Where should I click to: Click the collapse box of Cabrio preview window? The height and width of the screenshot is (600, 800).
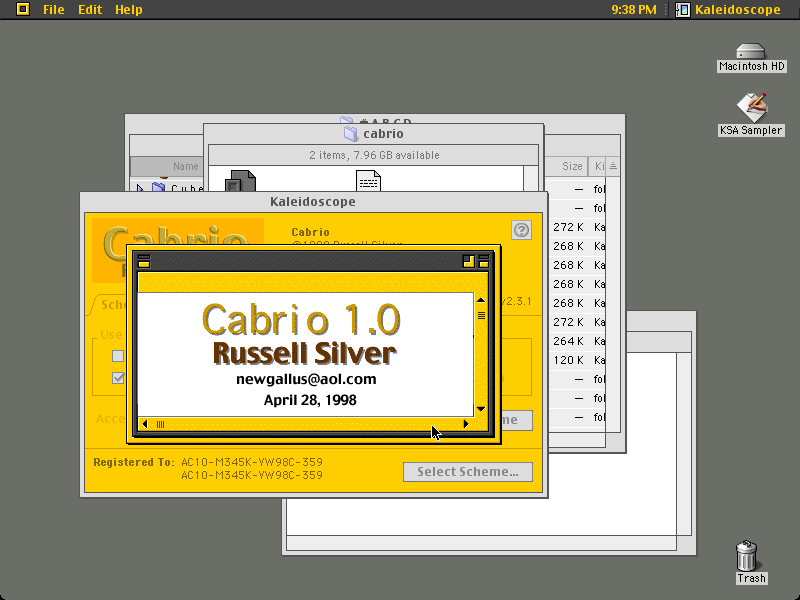[484, 261]
